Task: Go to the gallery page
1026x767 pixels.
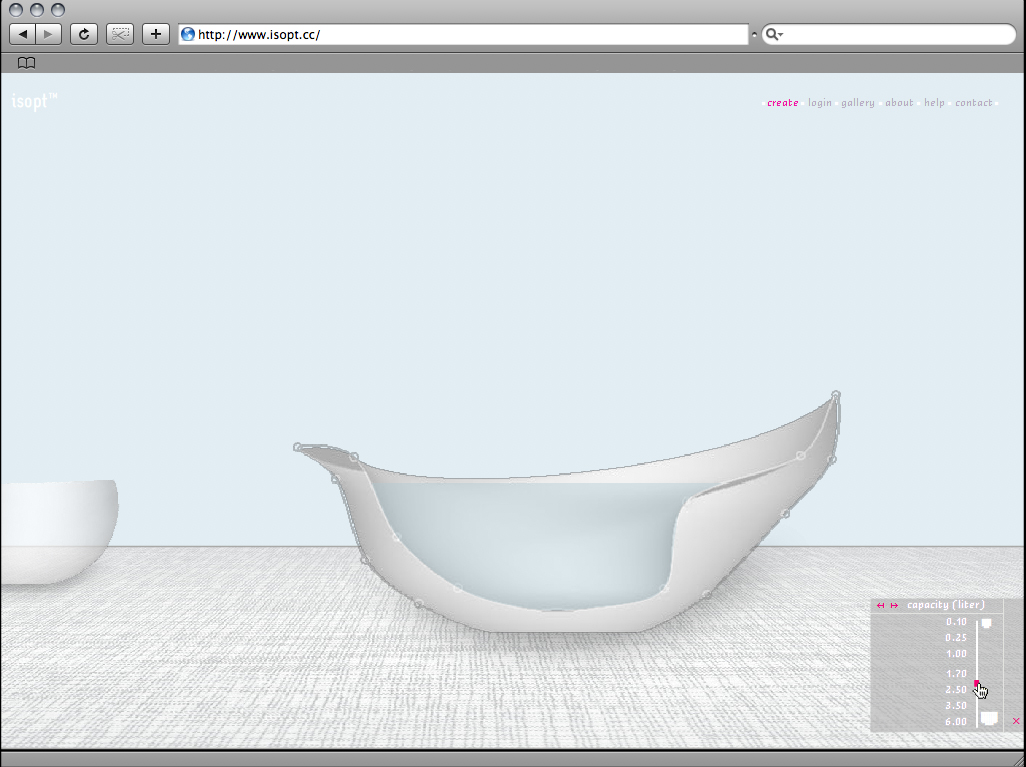Action: [x=858, y=103]
